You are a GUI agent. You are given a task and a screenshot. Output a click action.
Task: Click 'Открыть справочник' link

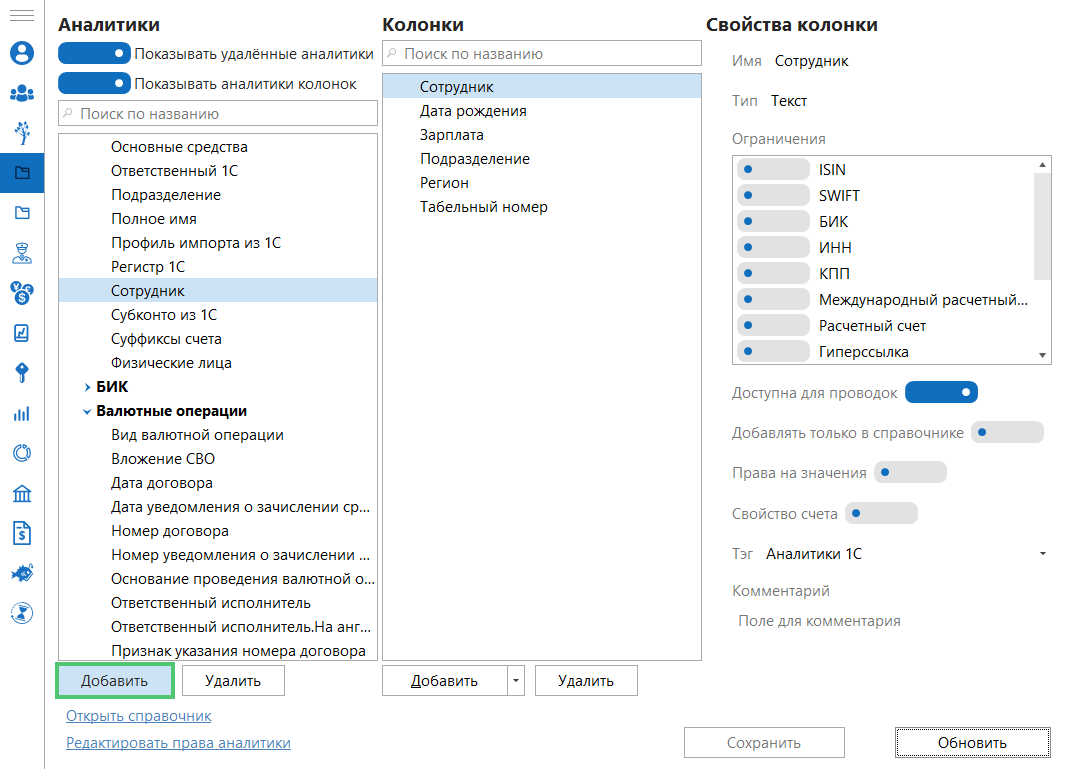pos(139,716)
